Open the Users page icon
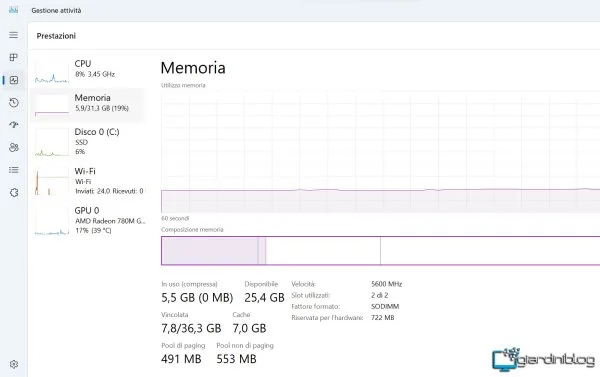Image resolution: width=600 pixels, height=377 pixels. point(14,147)
